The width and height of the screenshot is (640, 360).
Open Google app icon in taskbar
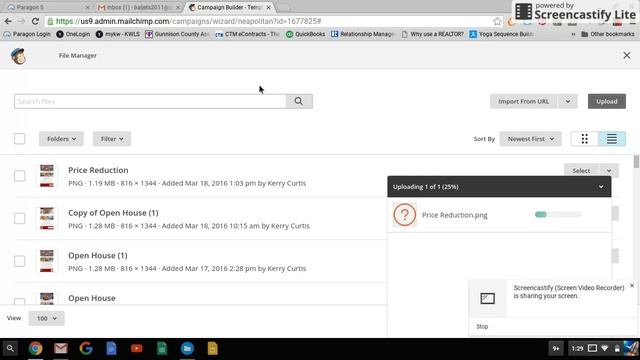(x=86, y=348)
